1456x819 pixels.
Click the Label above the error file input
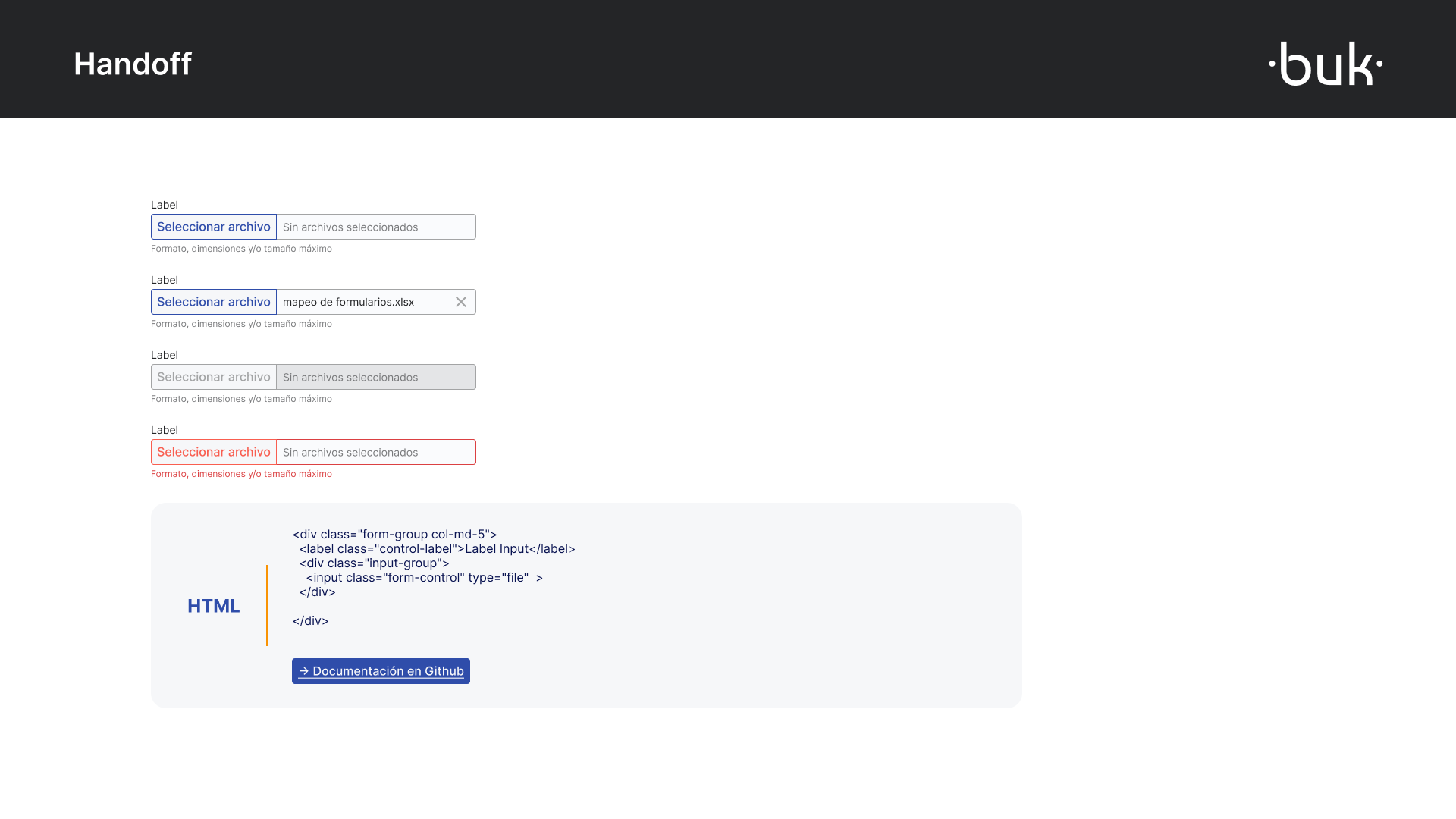(164, 430)
